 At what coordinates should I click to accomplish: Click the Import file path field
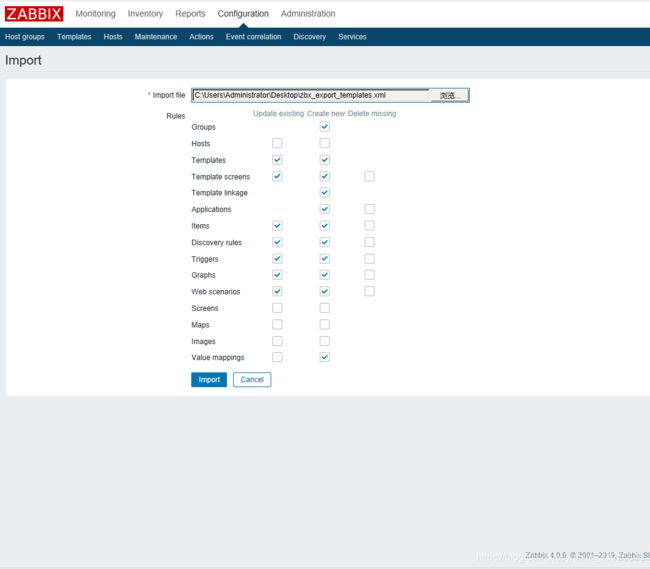tap(310, 95)
